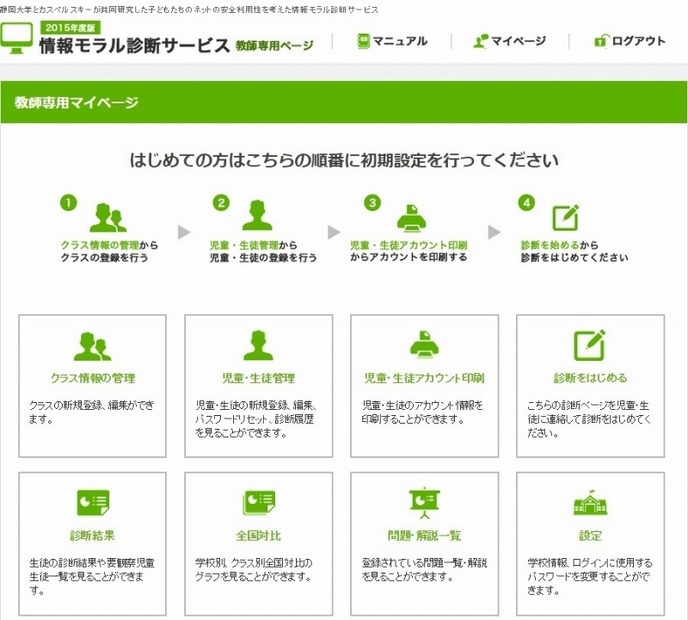Click report icon in 診断結果 card

[93, 503]
